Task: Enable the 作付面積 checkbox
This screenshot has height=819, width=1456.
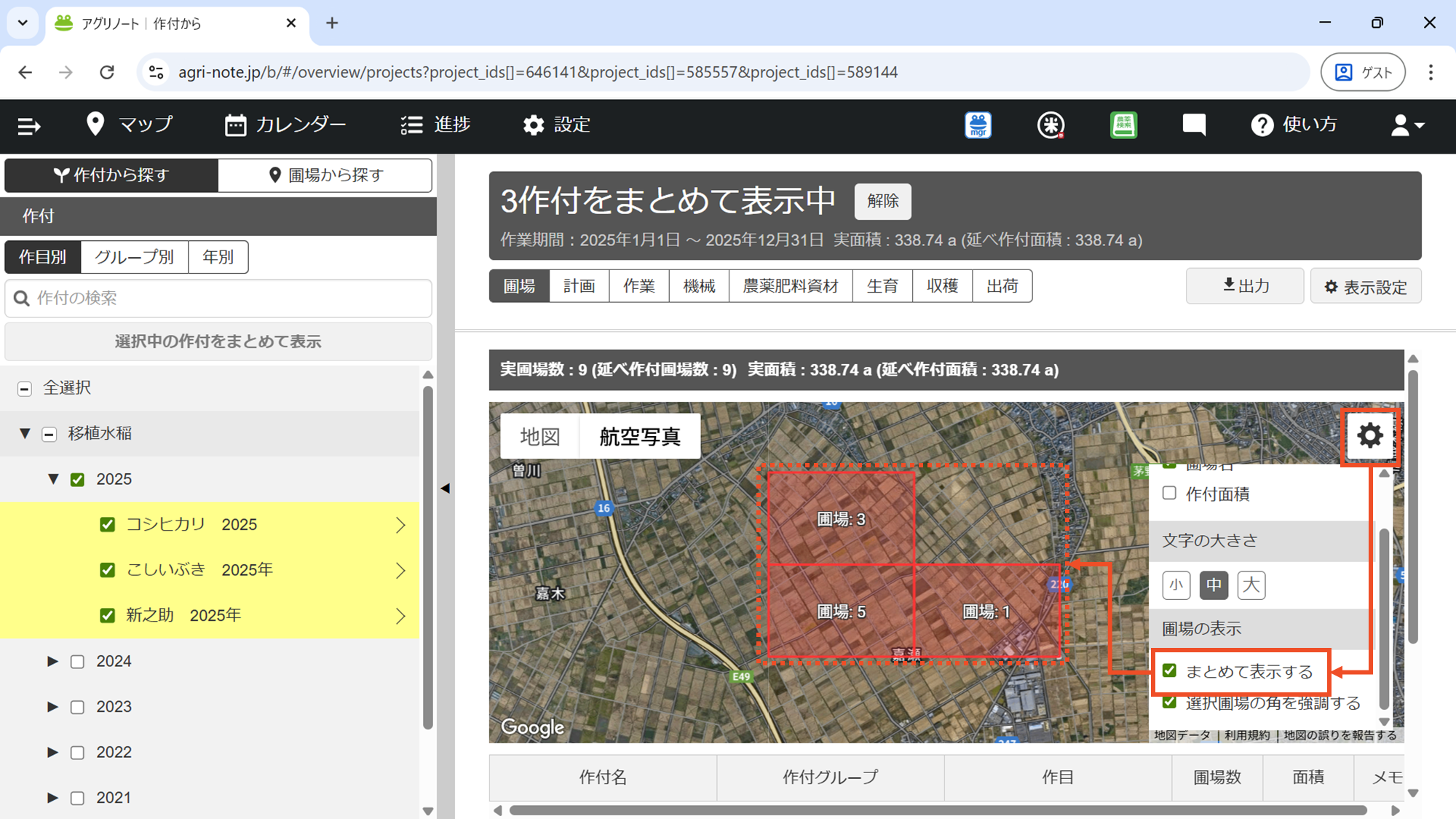Action: point(1169,494)
